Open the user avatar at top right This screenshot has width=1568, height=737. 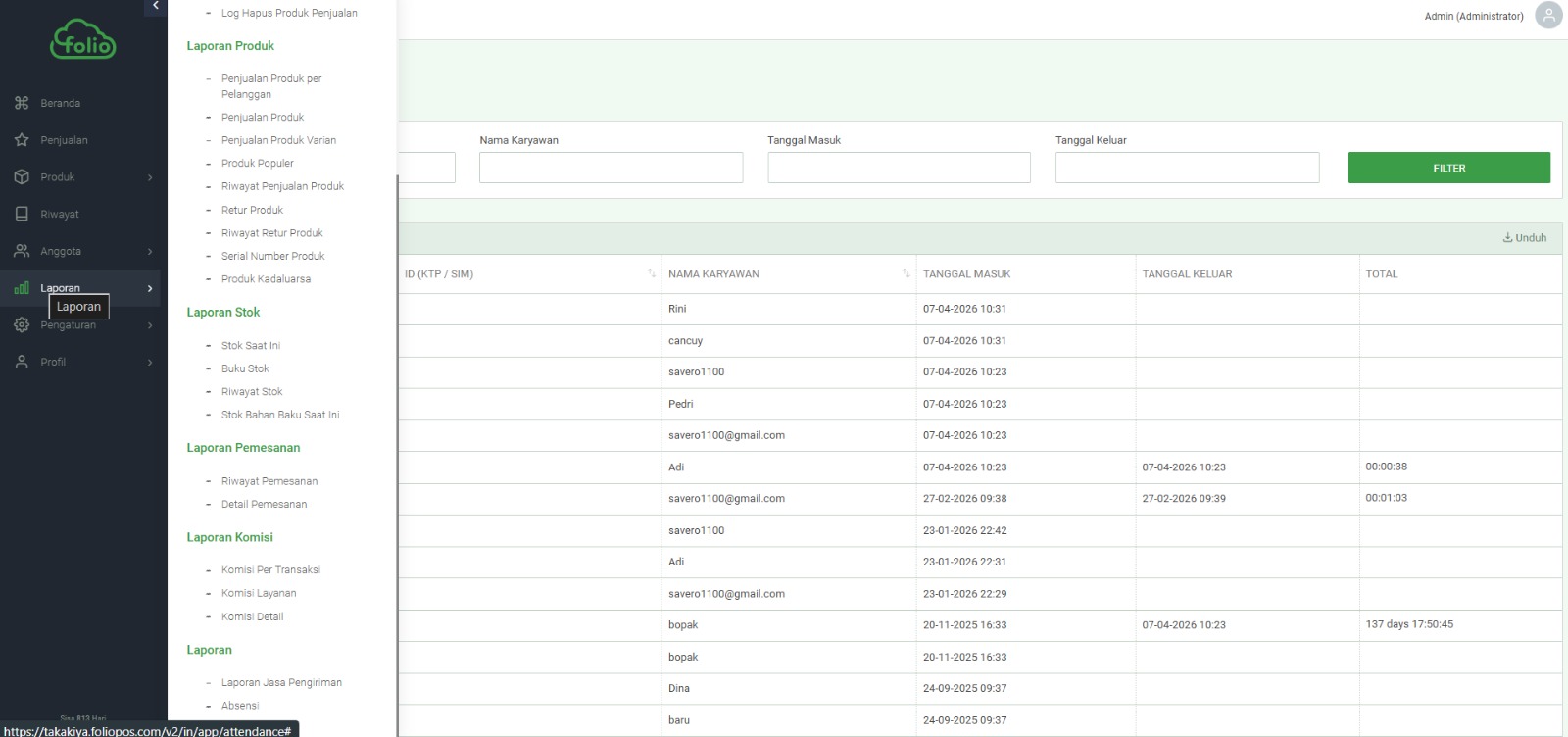point(1548,16)
